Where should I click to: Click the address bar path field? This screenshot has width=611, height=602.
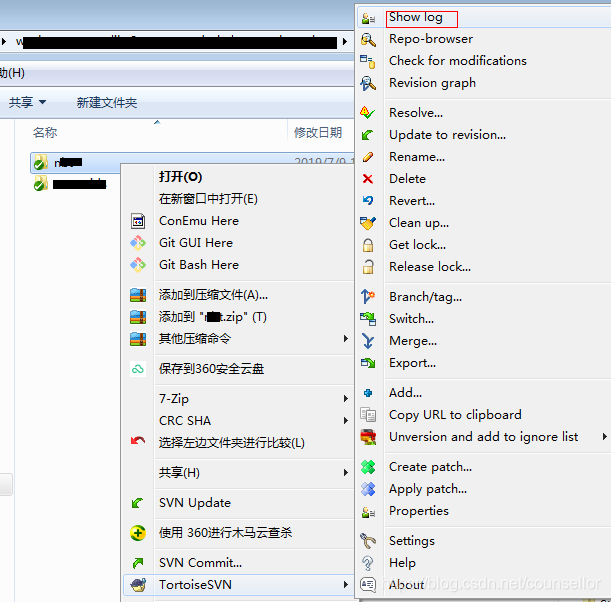[x=175, y=42]
